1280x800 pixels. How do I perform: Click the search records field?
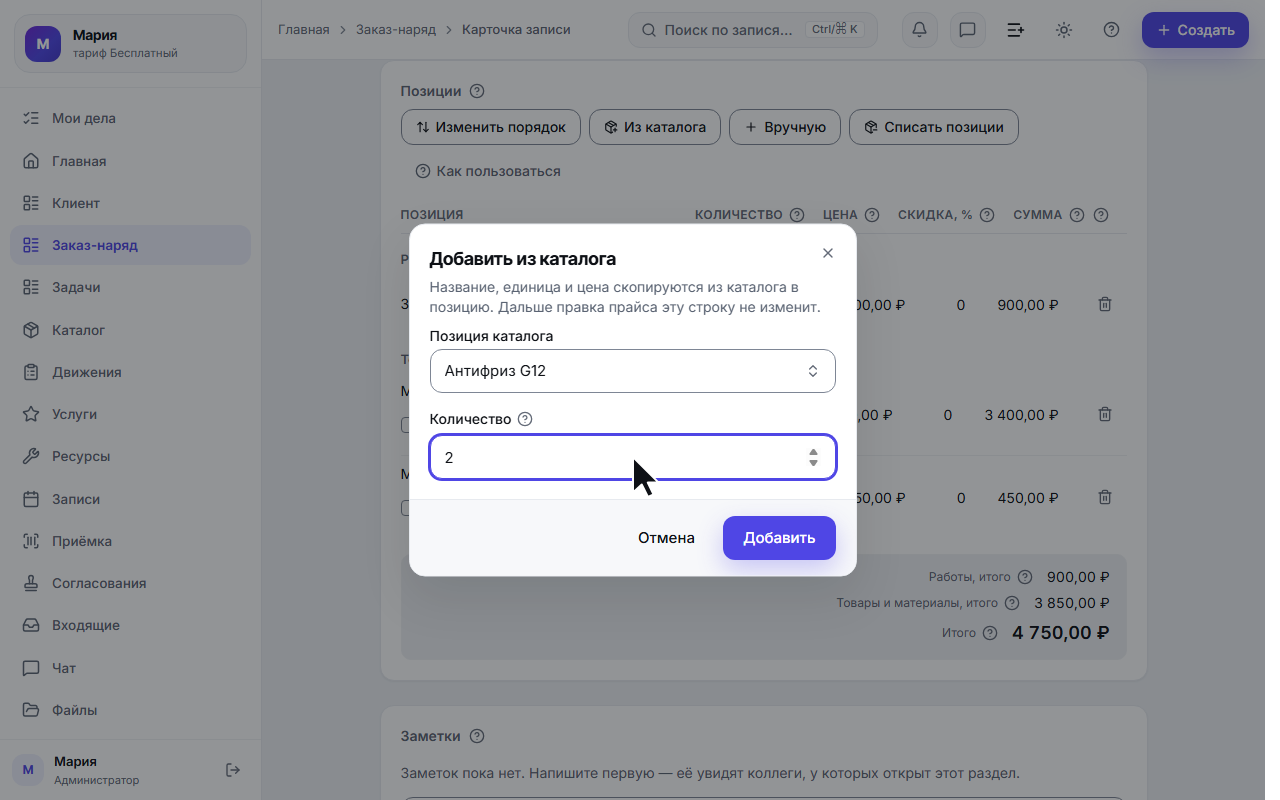[753, 30]
